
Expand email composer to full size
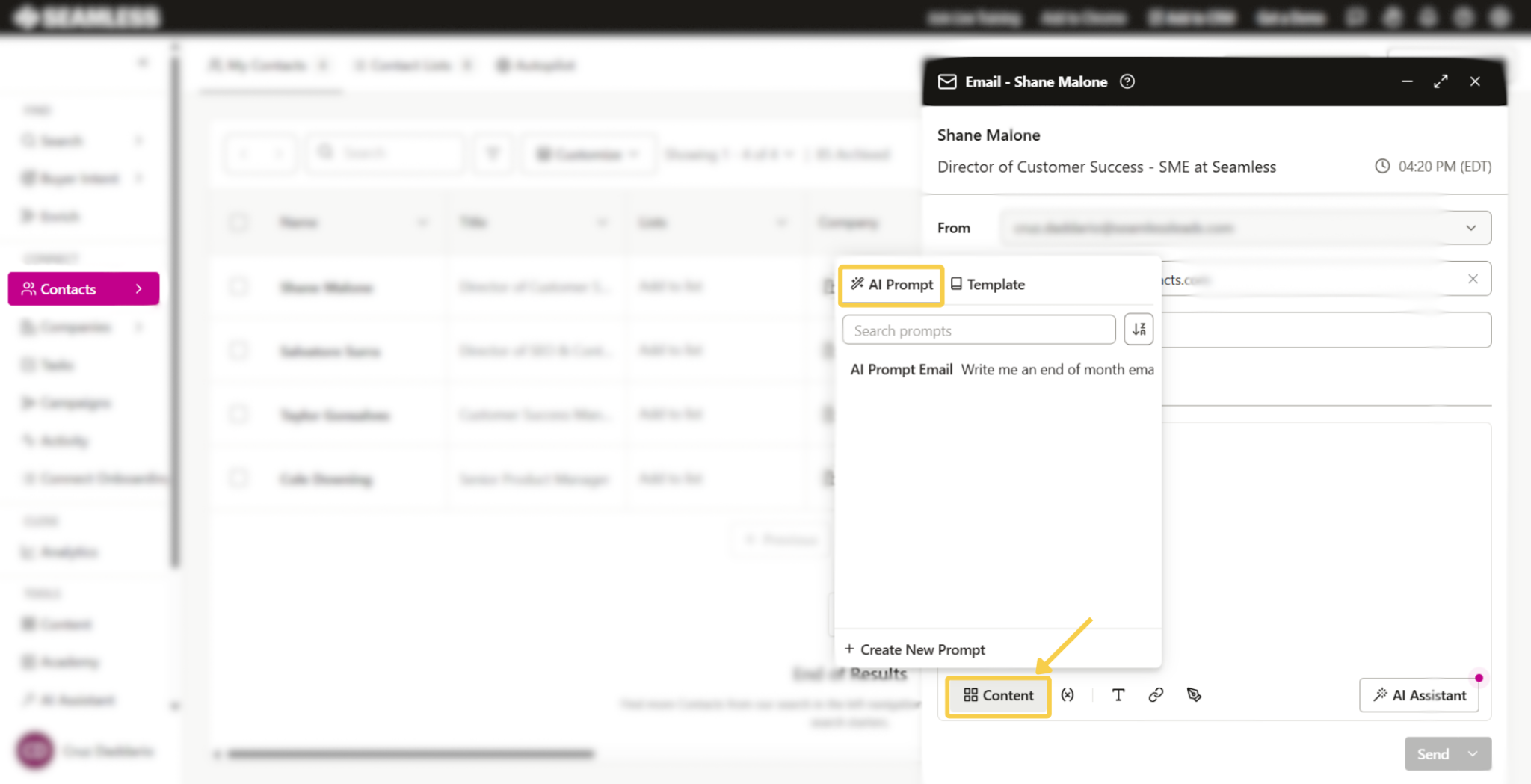(x=1441, y=81)
